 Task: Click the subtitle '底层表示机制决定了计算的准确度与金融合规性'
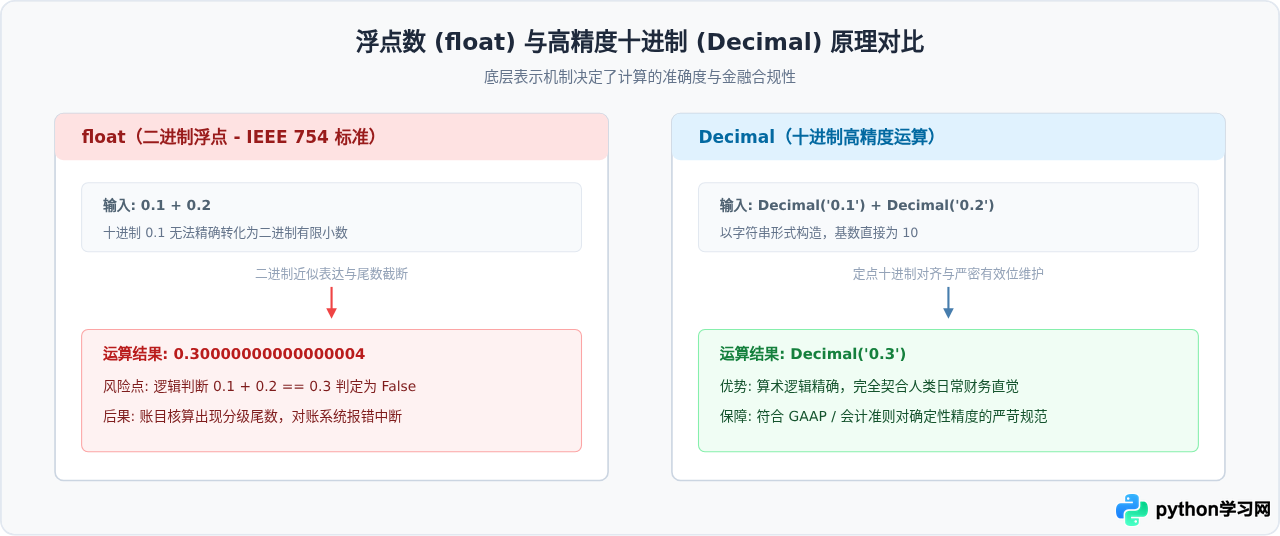click(x=640, y=77)
